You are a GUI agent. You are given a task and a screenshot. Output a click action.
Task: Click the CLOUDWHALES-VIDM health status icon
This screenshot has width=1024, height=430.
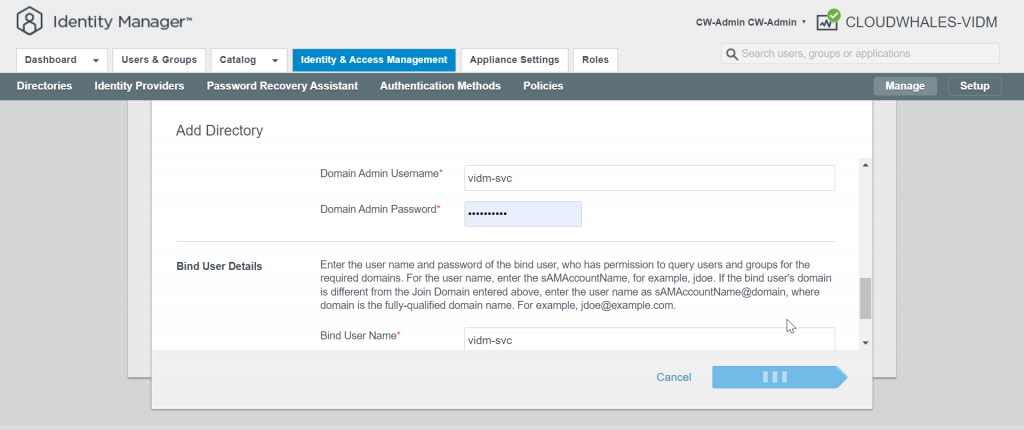click(x=827, y=21)
